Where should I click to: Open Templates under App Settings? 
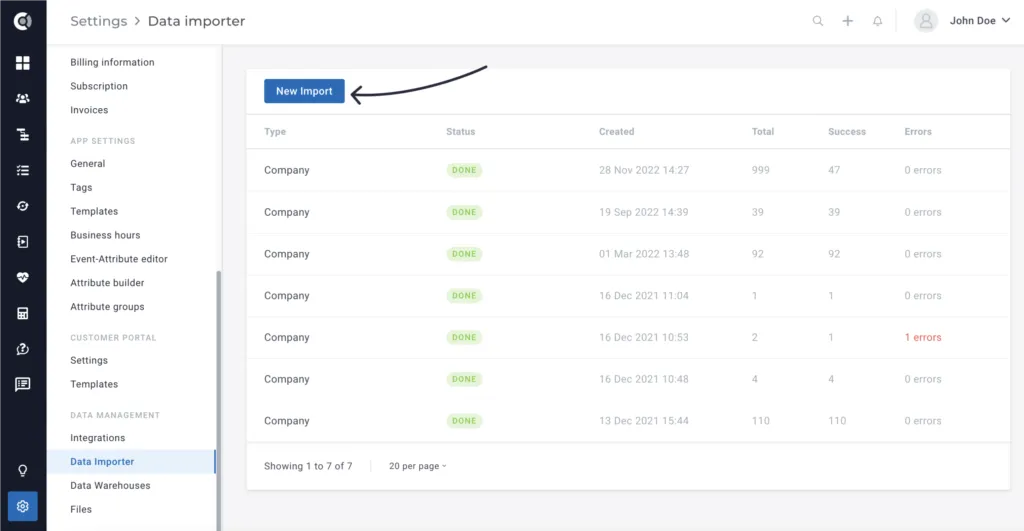point(94,211)
